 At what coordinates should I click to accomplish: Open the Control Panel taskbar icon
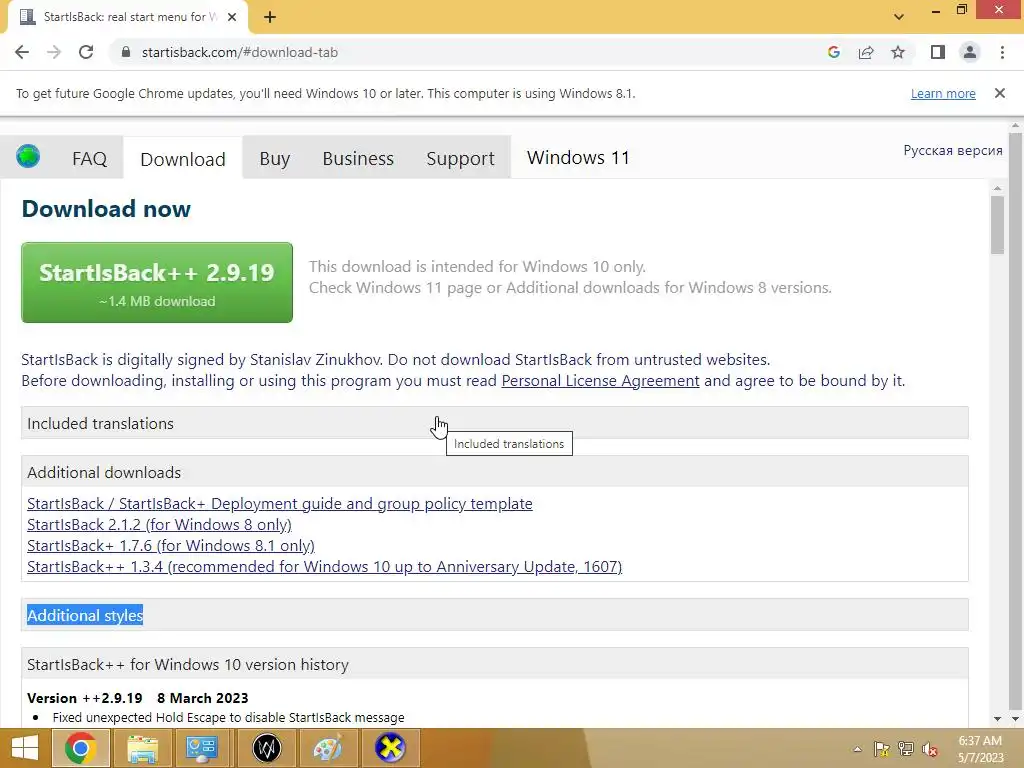[202, 748]
